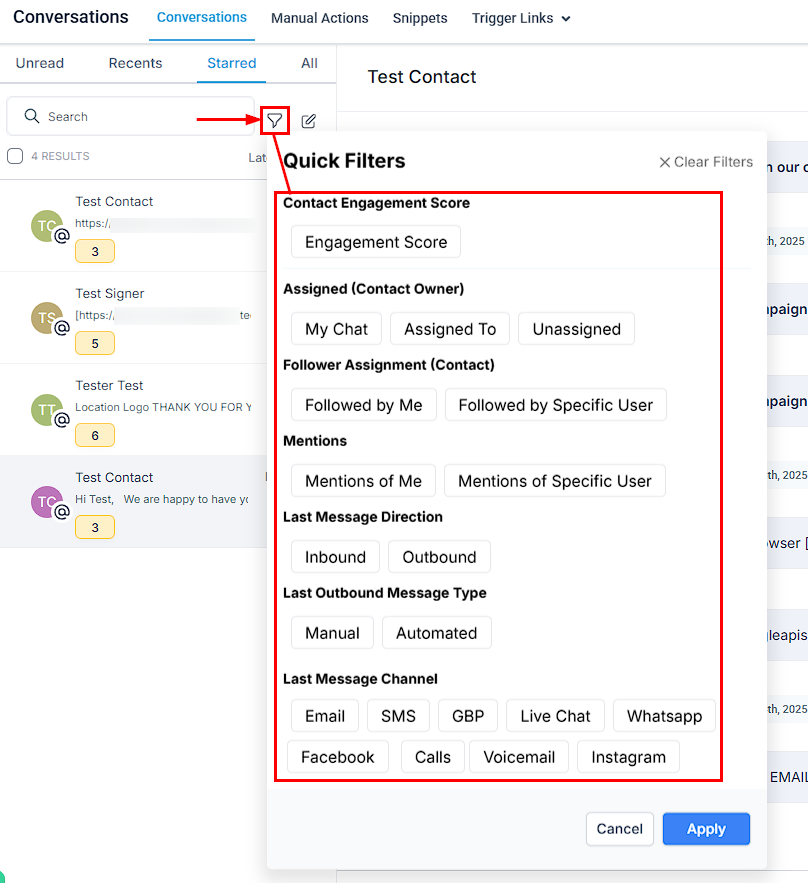
Task: Click the unread badge showing 6
Action: pyautogui.click(x=95, y=435)
